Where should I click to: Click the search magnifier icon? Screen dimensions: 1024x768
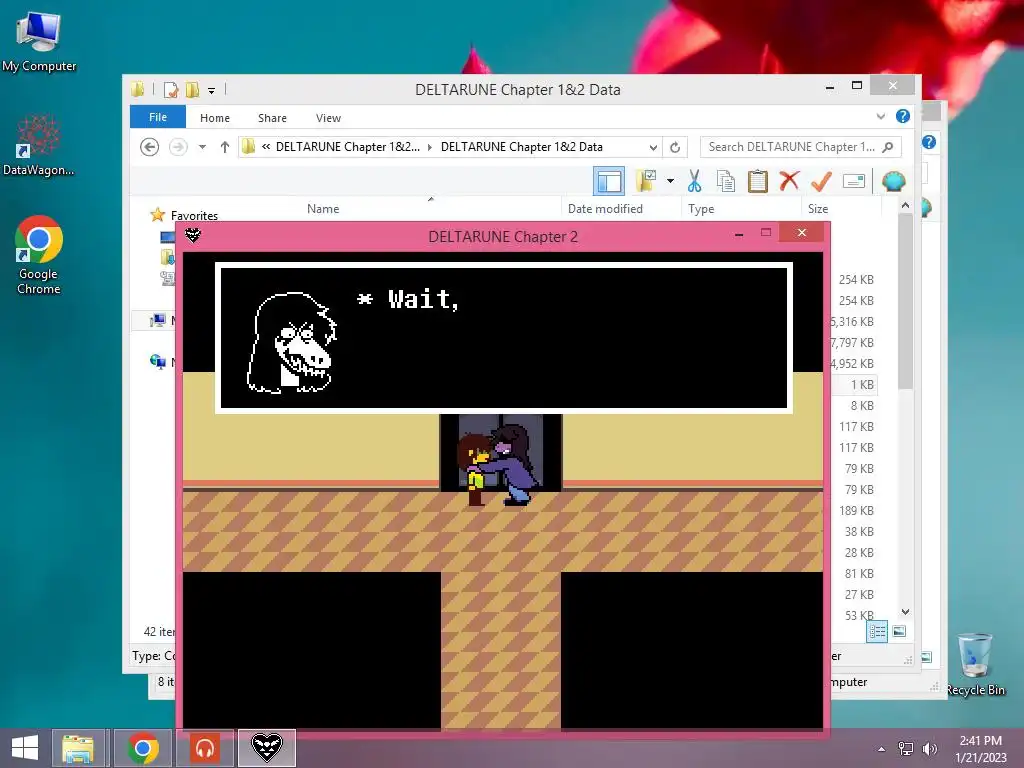click(888, 147)
